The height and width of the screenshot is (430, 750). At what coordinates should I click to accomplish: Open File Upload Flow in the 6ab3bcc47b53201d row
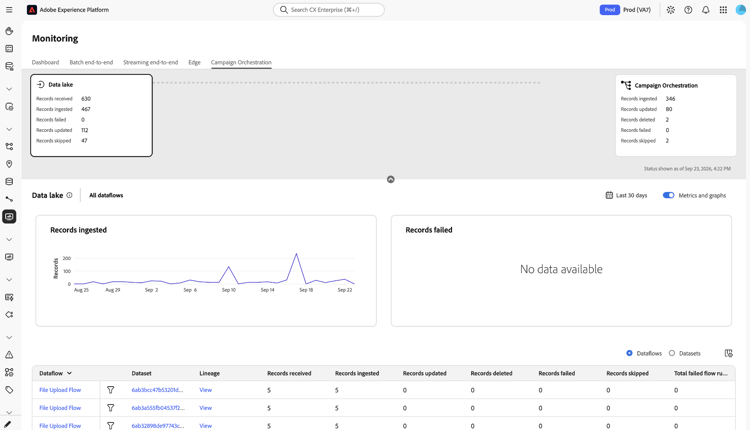60,390
